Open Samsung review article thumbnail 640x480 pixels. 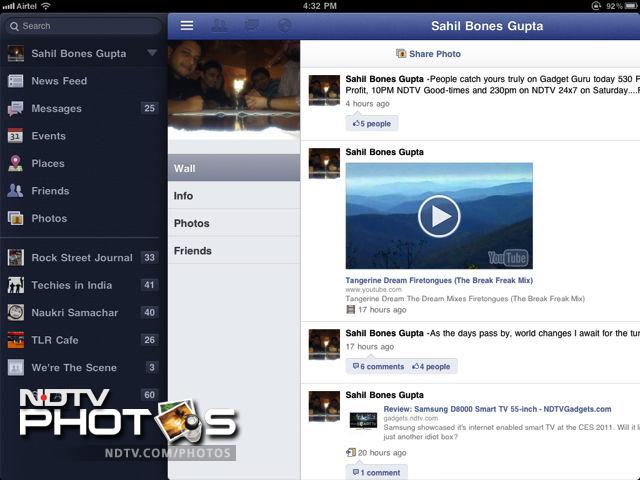coord(363,421)
